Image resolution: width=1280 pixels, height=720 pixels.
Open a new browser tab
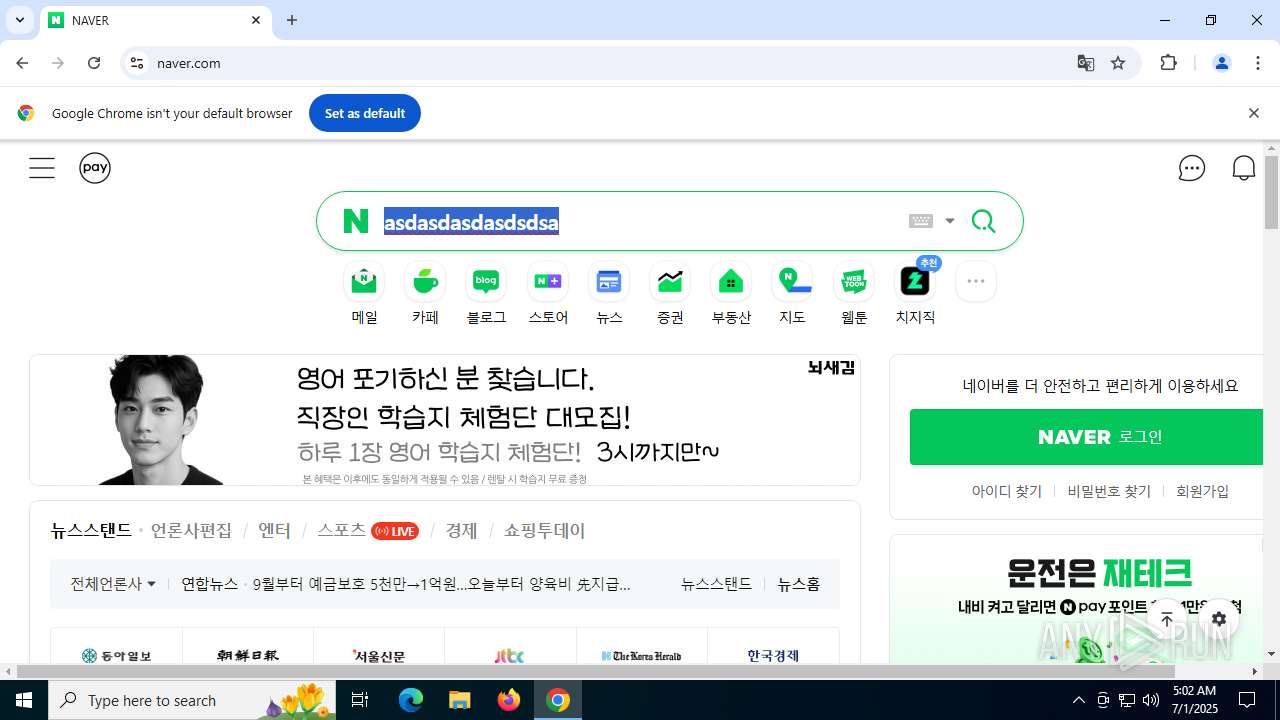pos(292,20)
